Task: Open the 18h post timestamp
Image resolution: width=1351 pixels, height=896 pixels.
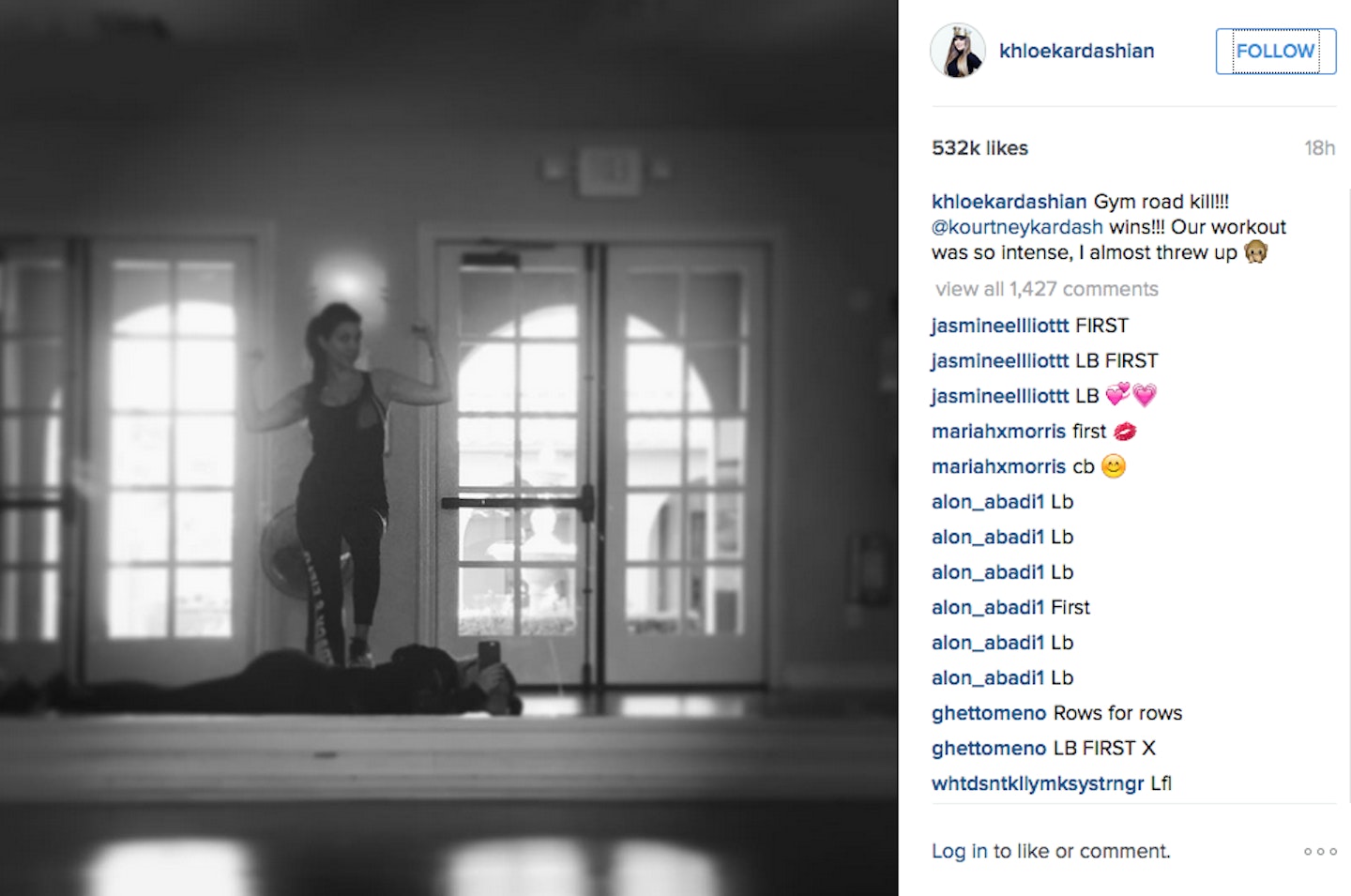Action: pyautogui.click(x=1319, y=148)
